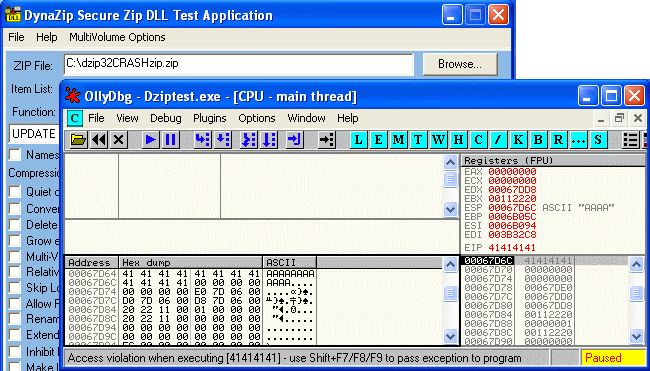This screenshot has width=650, height=371.
Task: Toggle the Skip Lo checkbox in DynaZip
Action: pos(15,288)
